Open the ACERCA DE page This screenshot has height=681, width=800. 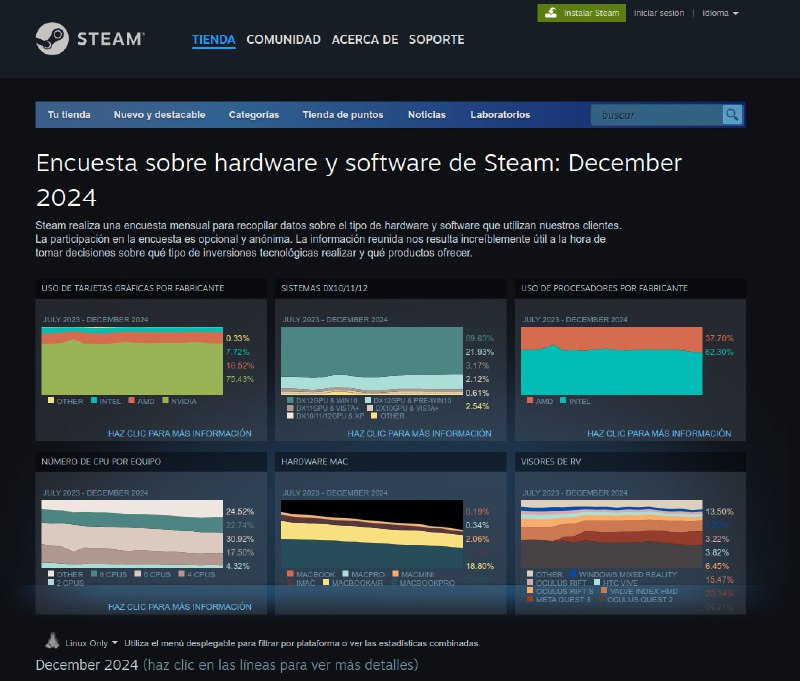point(365,39)
